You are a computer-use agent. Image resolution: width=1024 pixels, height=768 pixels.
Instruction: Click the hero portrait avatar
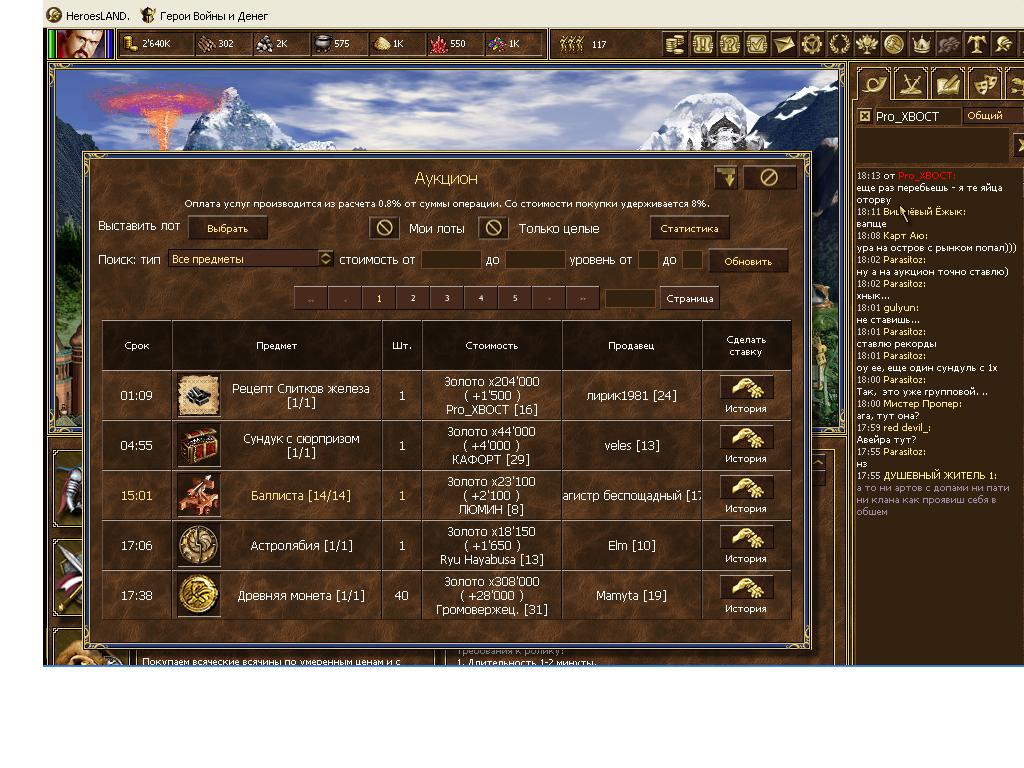pyautogui.click(x=82, y=44)
